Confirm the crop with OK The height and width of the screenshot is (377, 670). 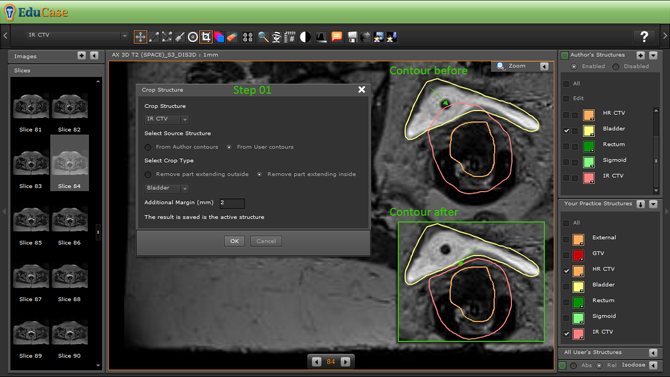click(234, 241)
